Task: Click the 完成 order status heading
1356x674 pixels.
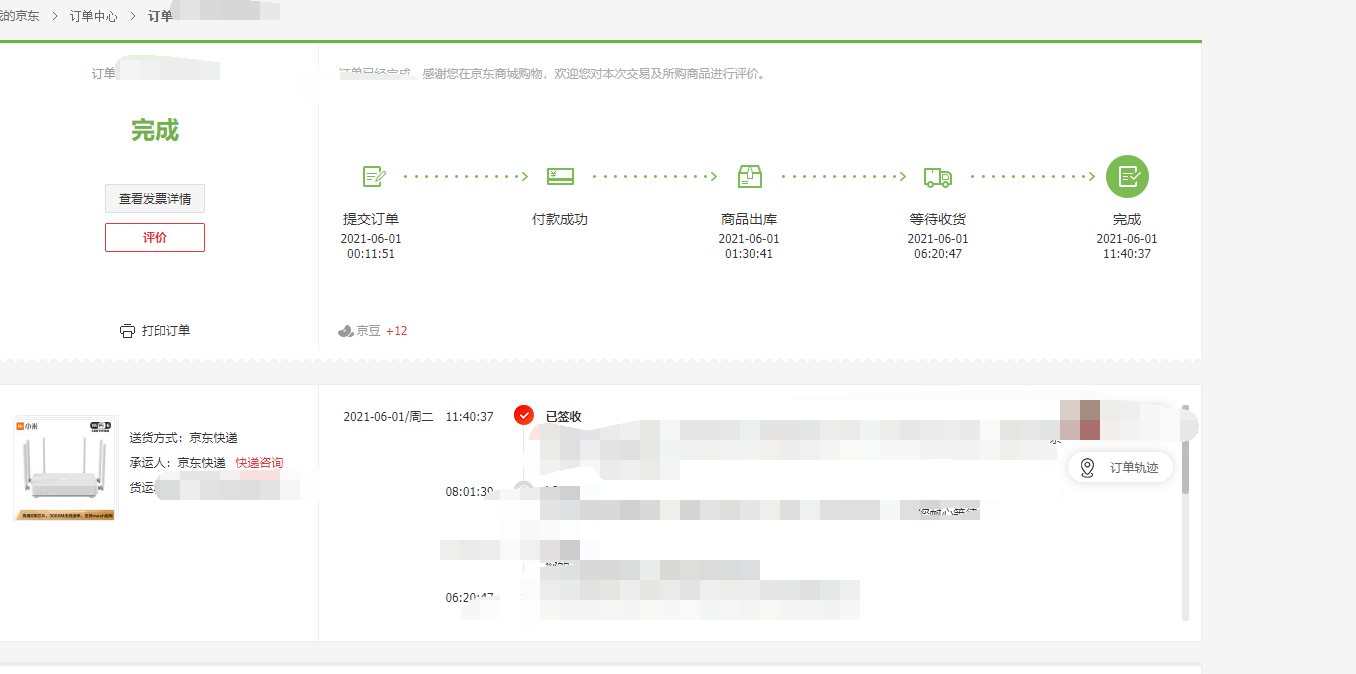Action: tap(155, 130)
